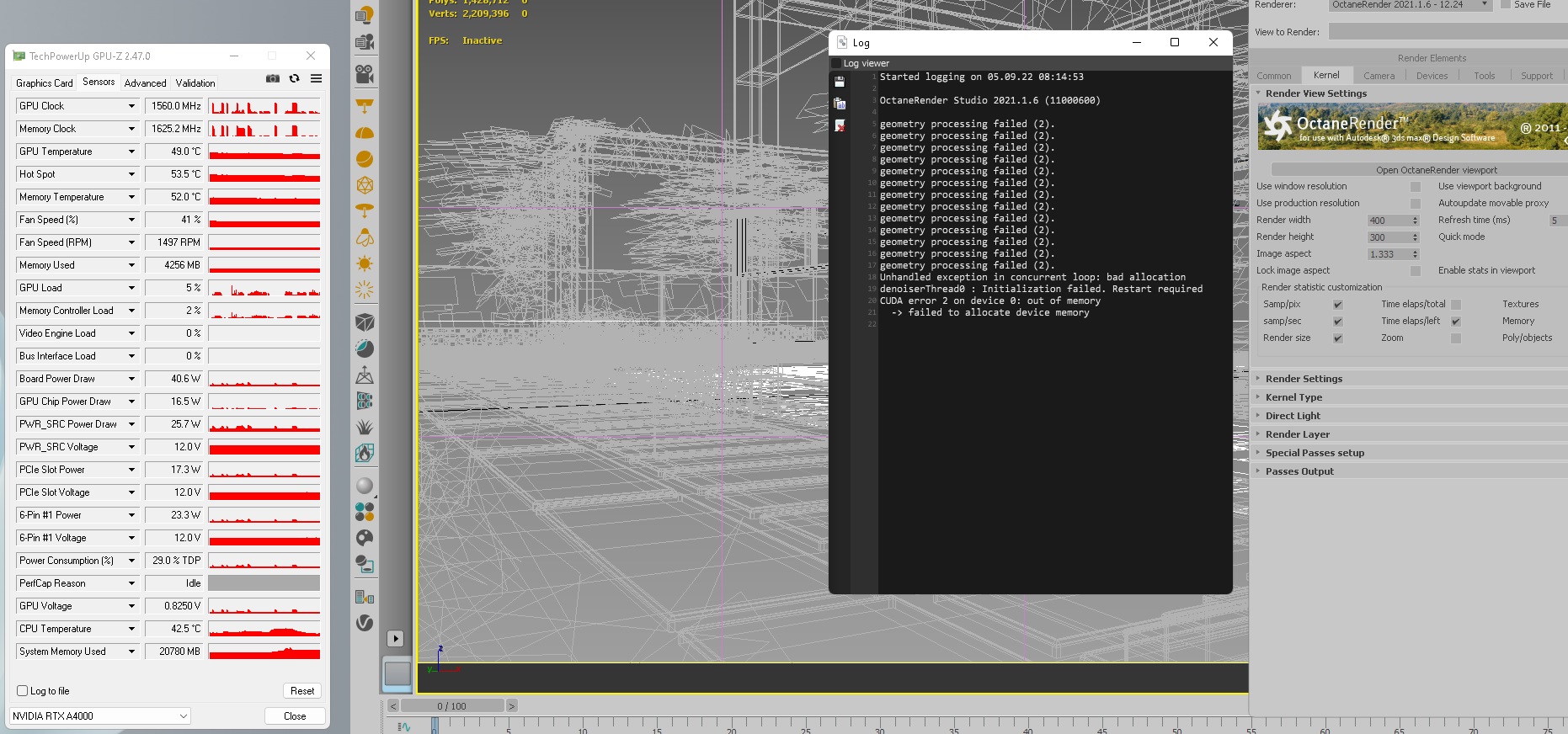
Task: Click the View to Render field
Action: click(1448, 32)
